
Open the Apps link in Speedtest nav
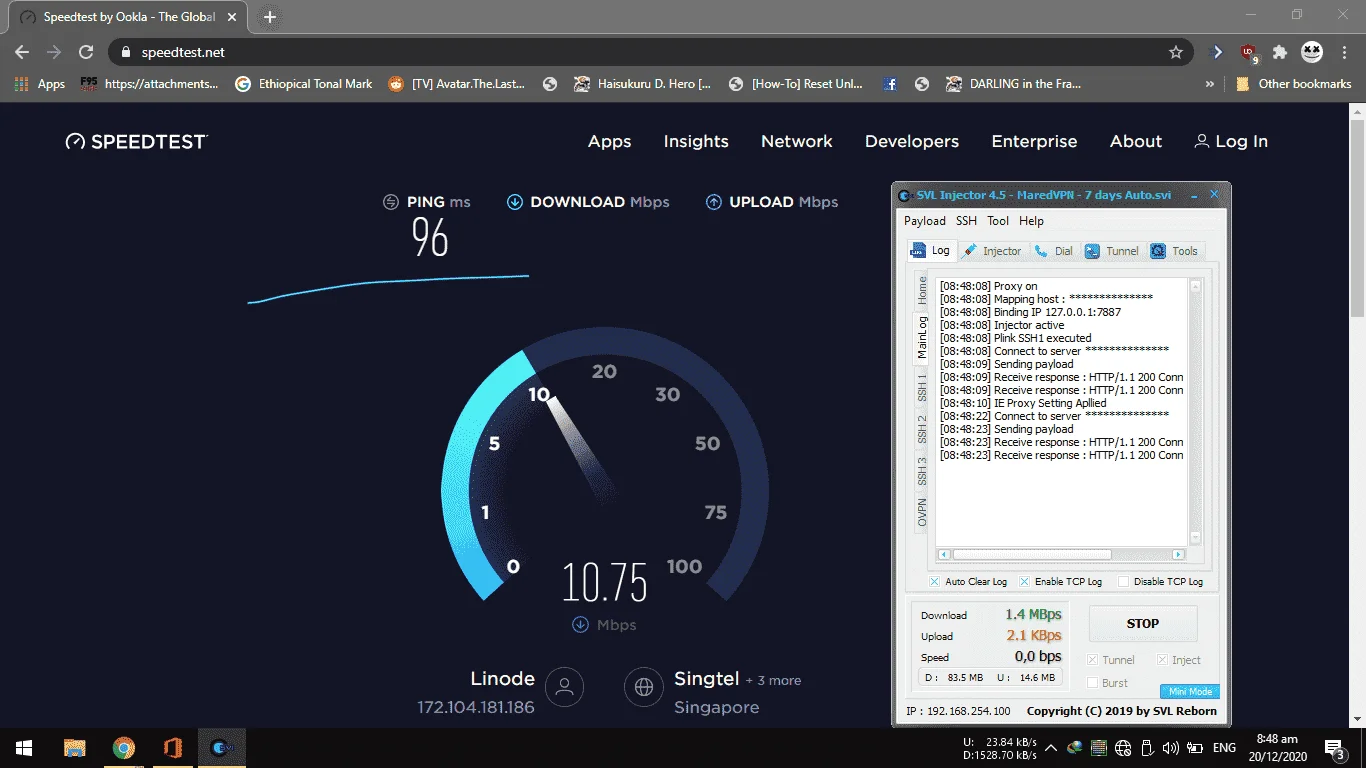[609, 142]
